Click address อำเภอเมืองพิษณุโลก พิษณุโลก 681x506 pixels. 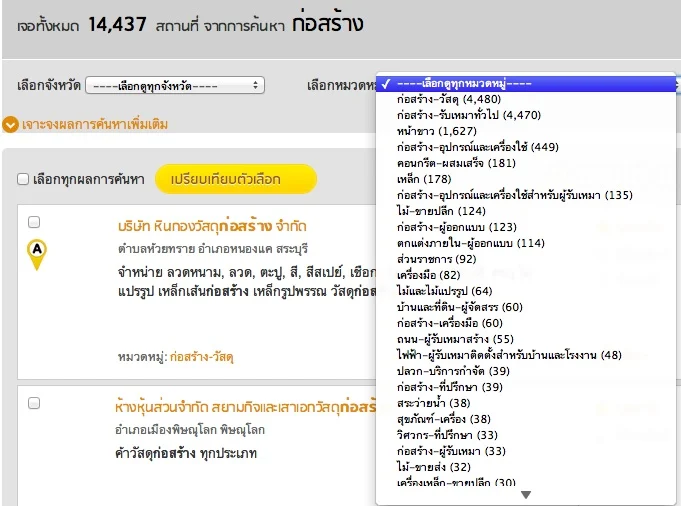[x=190, y=430]
